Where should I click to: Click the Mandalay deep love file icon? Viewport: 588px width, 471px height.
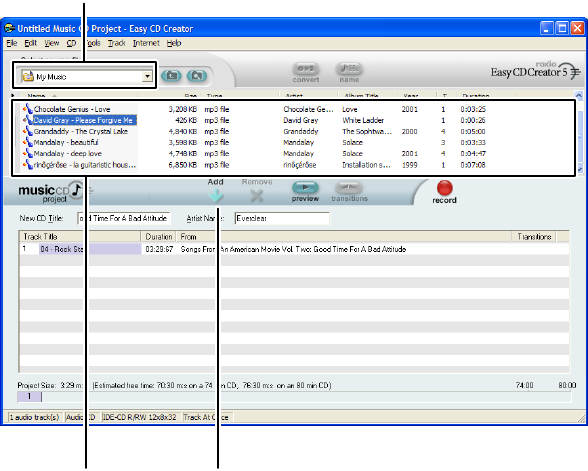tap(27, 153)
